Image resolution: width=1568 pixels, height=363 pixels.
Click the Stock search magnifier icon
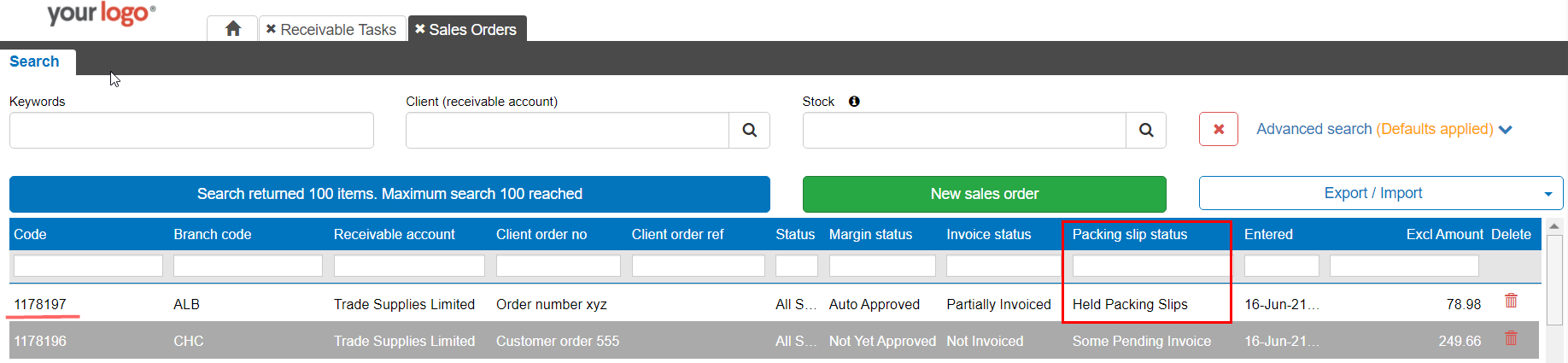(x=1146, y=130)
